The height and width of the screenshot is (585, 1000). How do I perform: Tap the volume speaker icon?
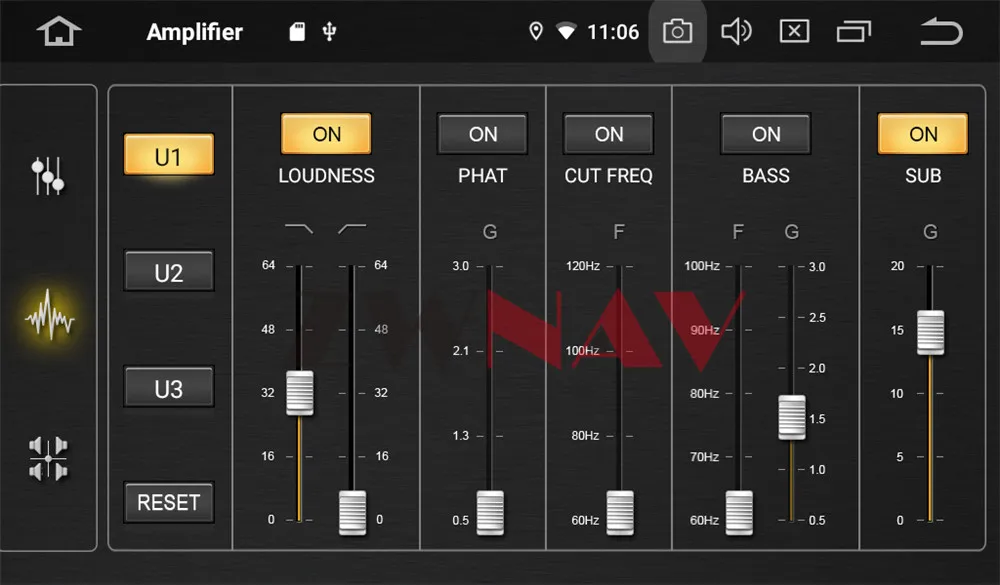pyautogui.click(x=736, y=31)
